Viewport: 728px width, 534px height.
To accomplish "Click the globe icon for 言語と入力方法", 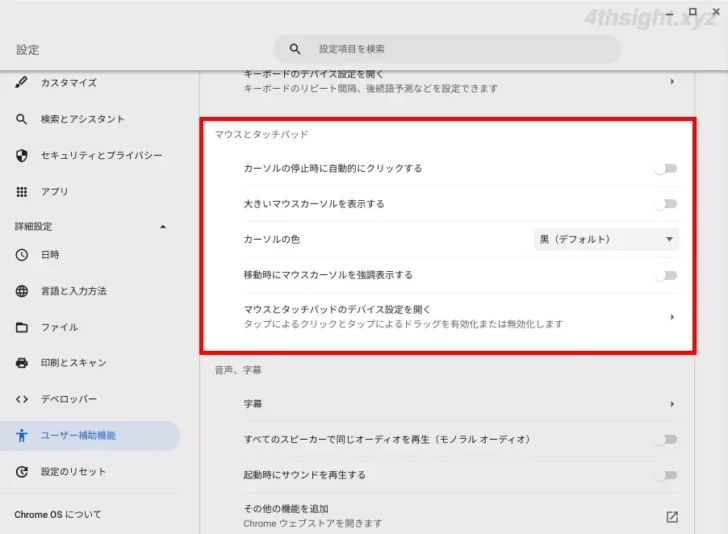I will [x=21, y=291].
